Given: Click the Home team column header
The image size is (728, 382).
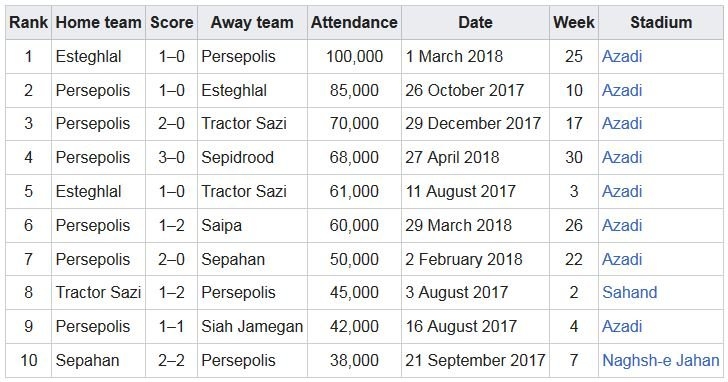Looking at the screenshot, I should pyautogui.click(x=98, y=22).
